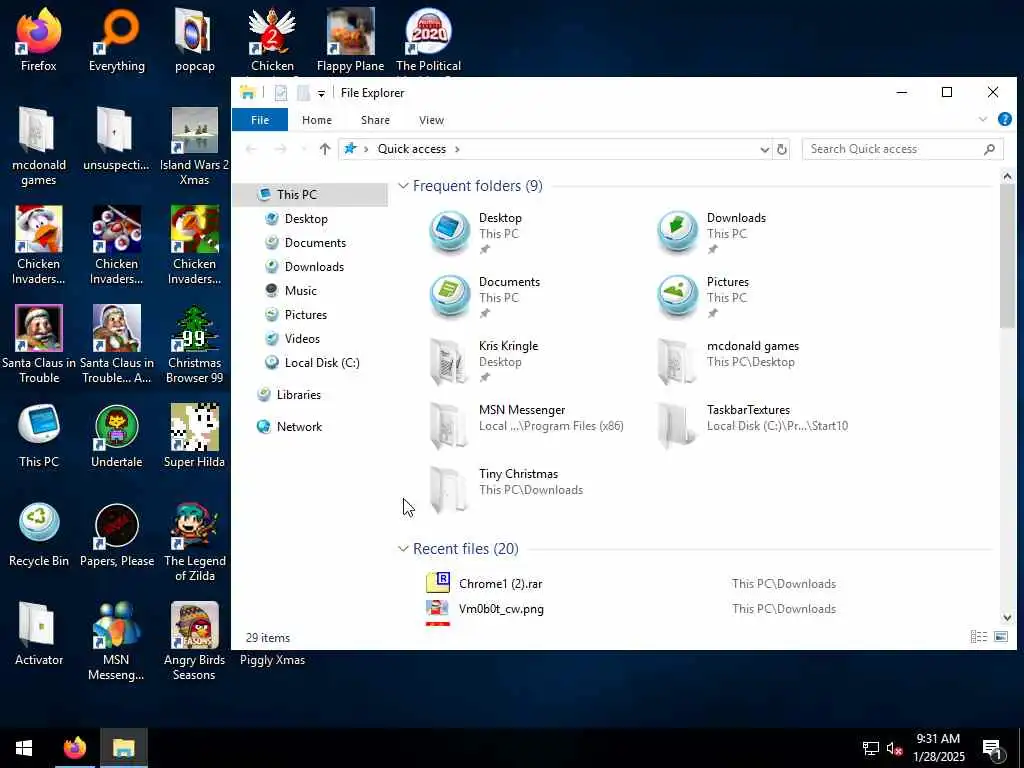Open the Customize Quick Access Toolbar dropdown

click(321, 93)
